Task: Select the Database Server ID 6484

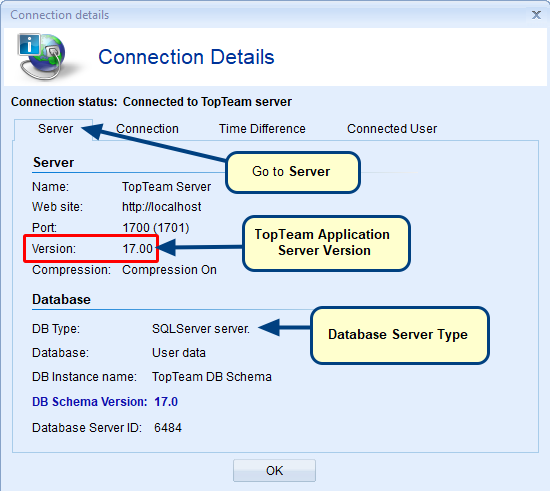Action: [168, 428]
